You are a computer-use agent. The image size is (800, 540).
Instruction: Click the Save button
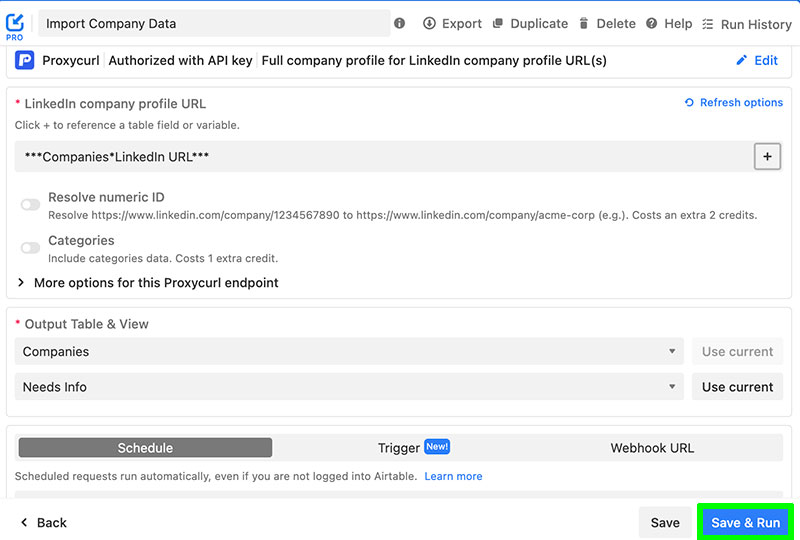pos(665,522)
